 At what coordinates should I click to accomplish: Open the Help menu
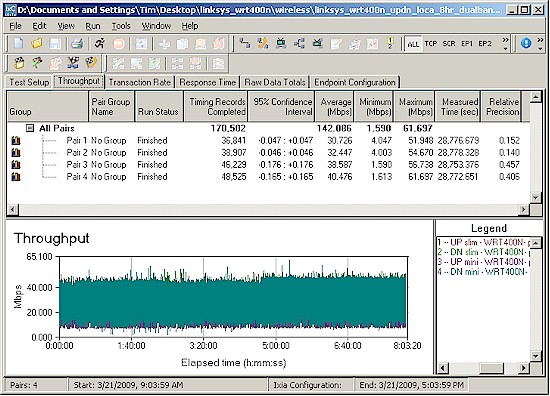190,26
